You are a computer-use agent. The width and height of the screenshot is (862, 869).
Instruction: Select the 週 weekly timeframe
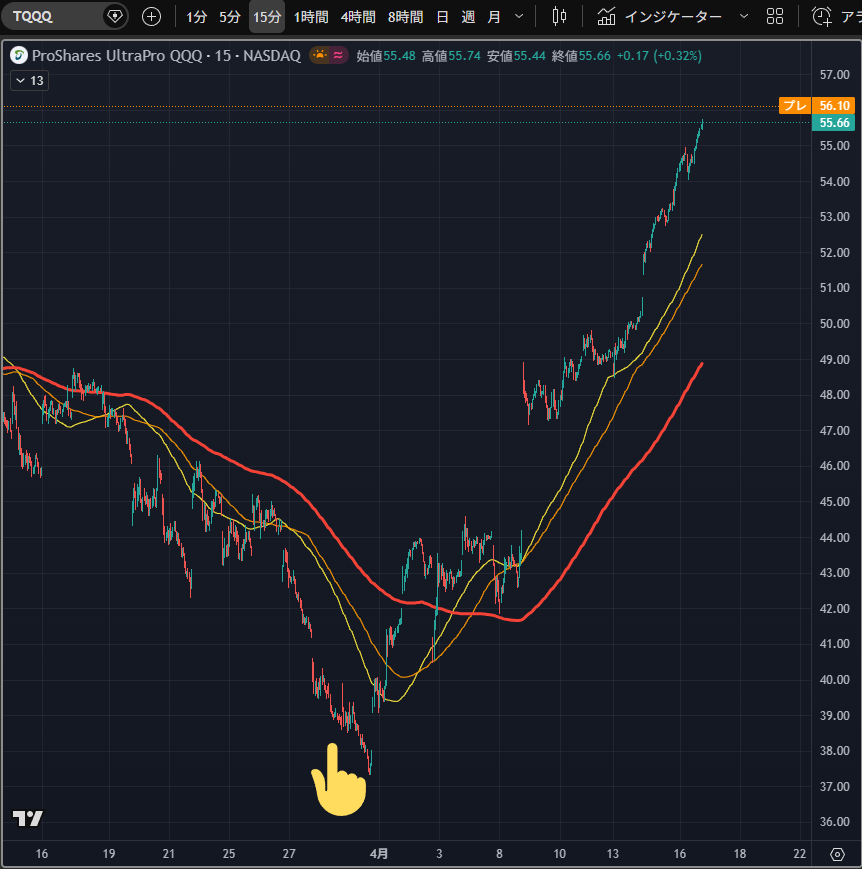(468, 17)
